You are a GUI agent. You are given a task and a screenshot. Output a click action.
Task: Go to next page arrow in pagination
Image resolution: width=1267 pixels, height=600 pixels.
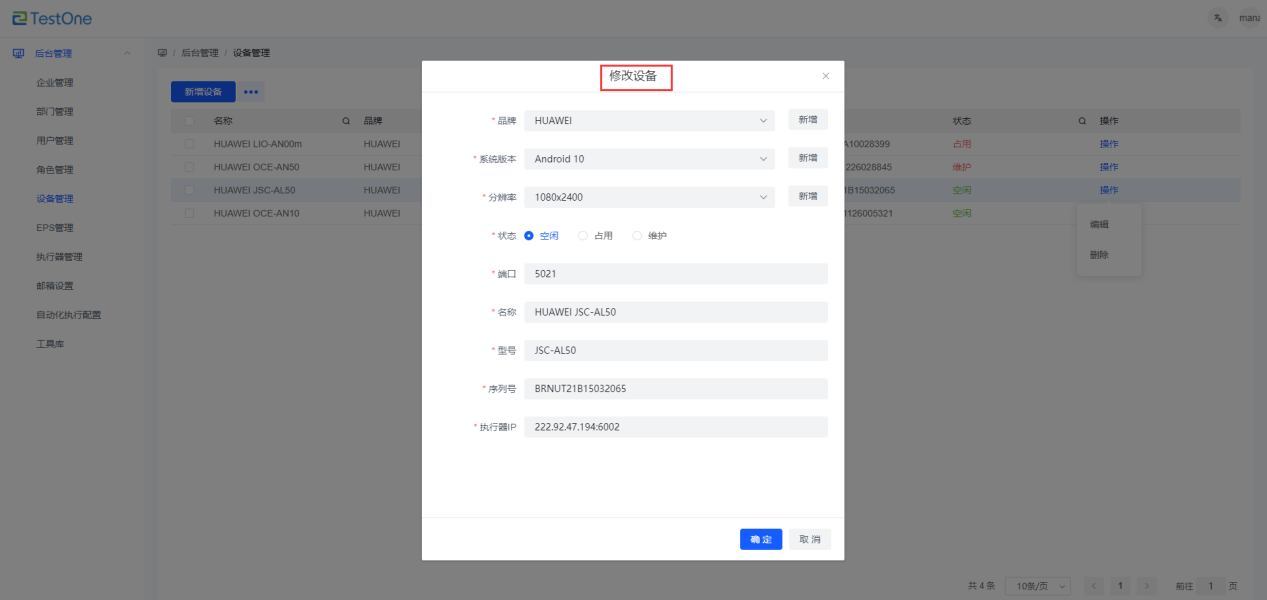1148,585
